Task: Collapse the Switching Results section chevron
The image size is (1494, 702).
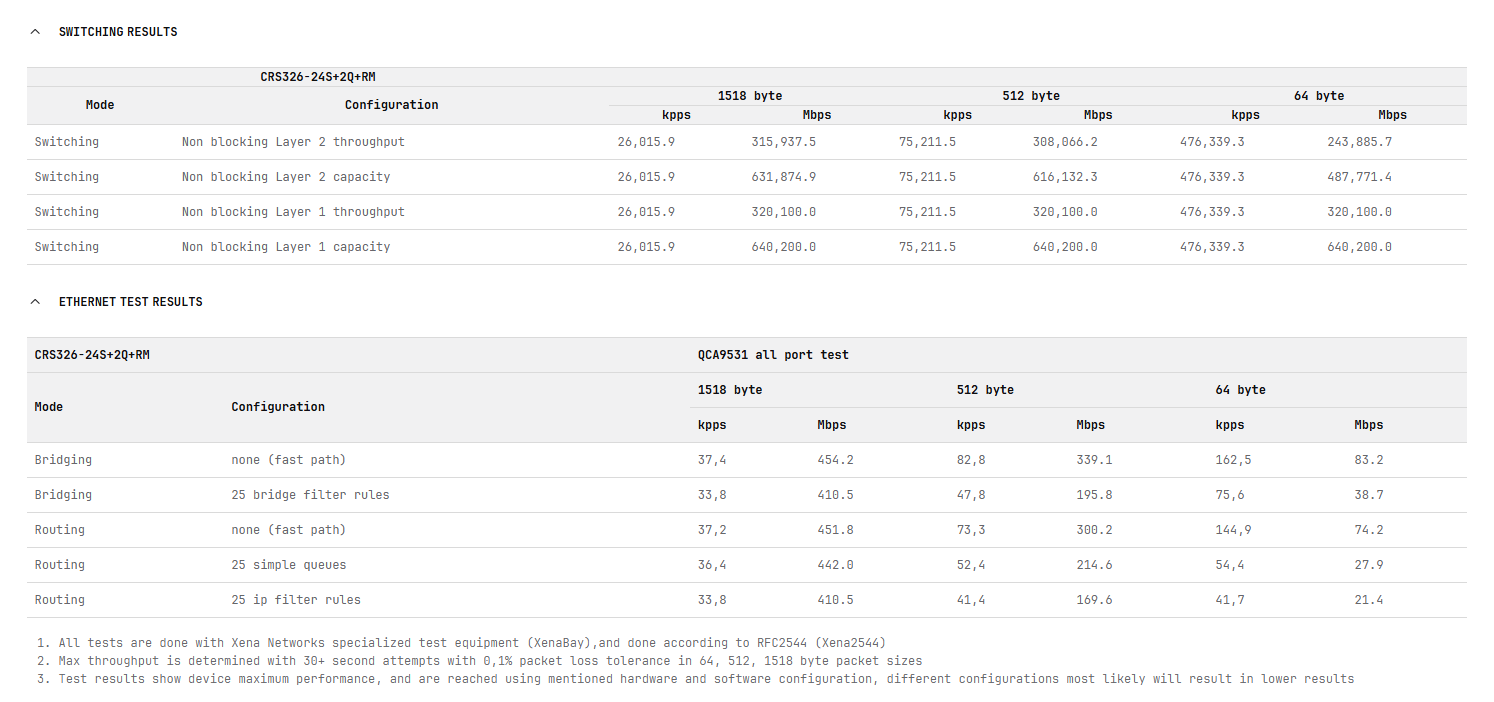Action: (x=36, y=32)
